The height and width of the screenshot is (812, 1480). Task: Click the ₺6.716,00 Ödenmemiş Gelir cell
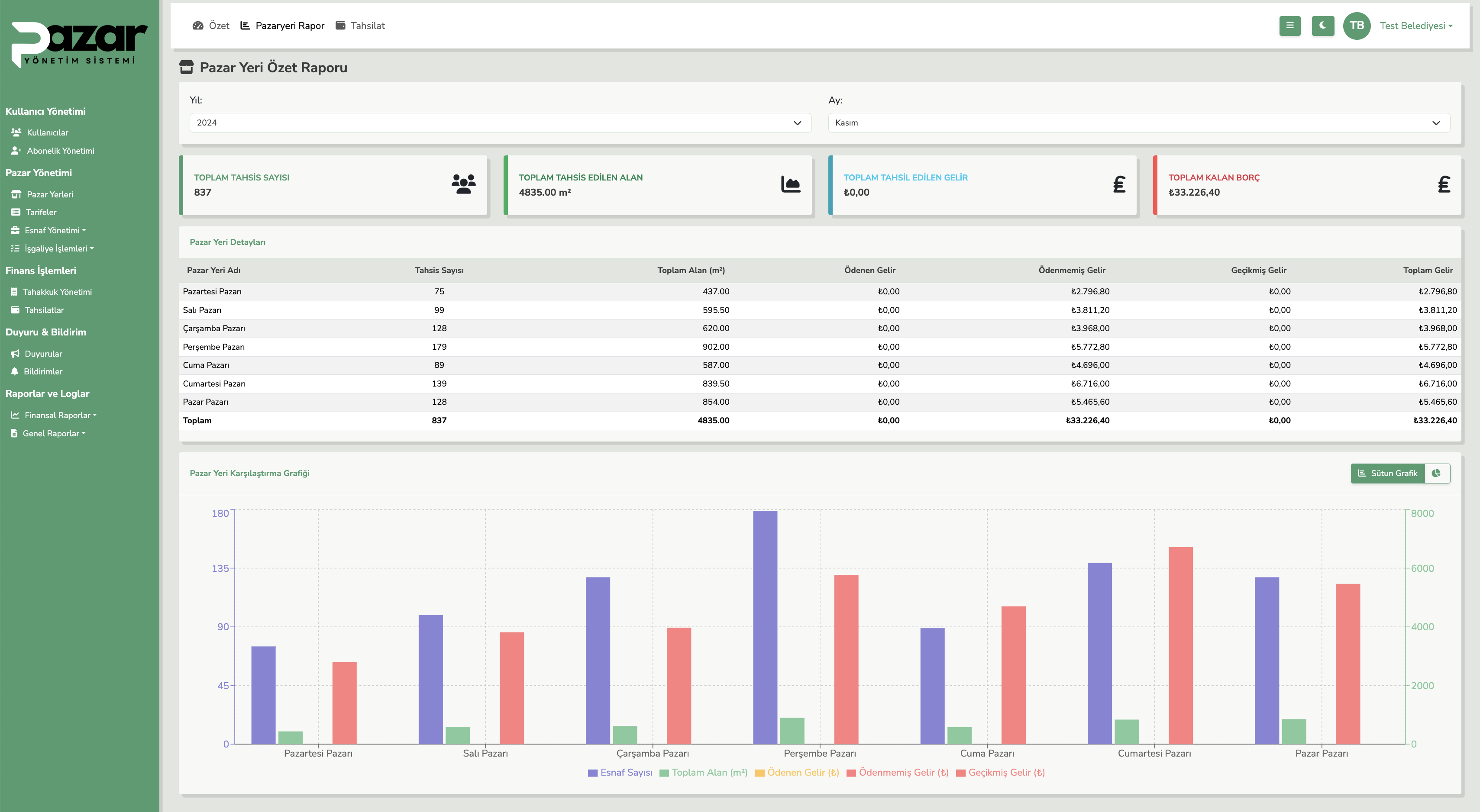(1090, 383)
